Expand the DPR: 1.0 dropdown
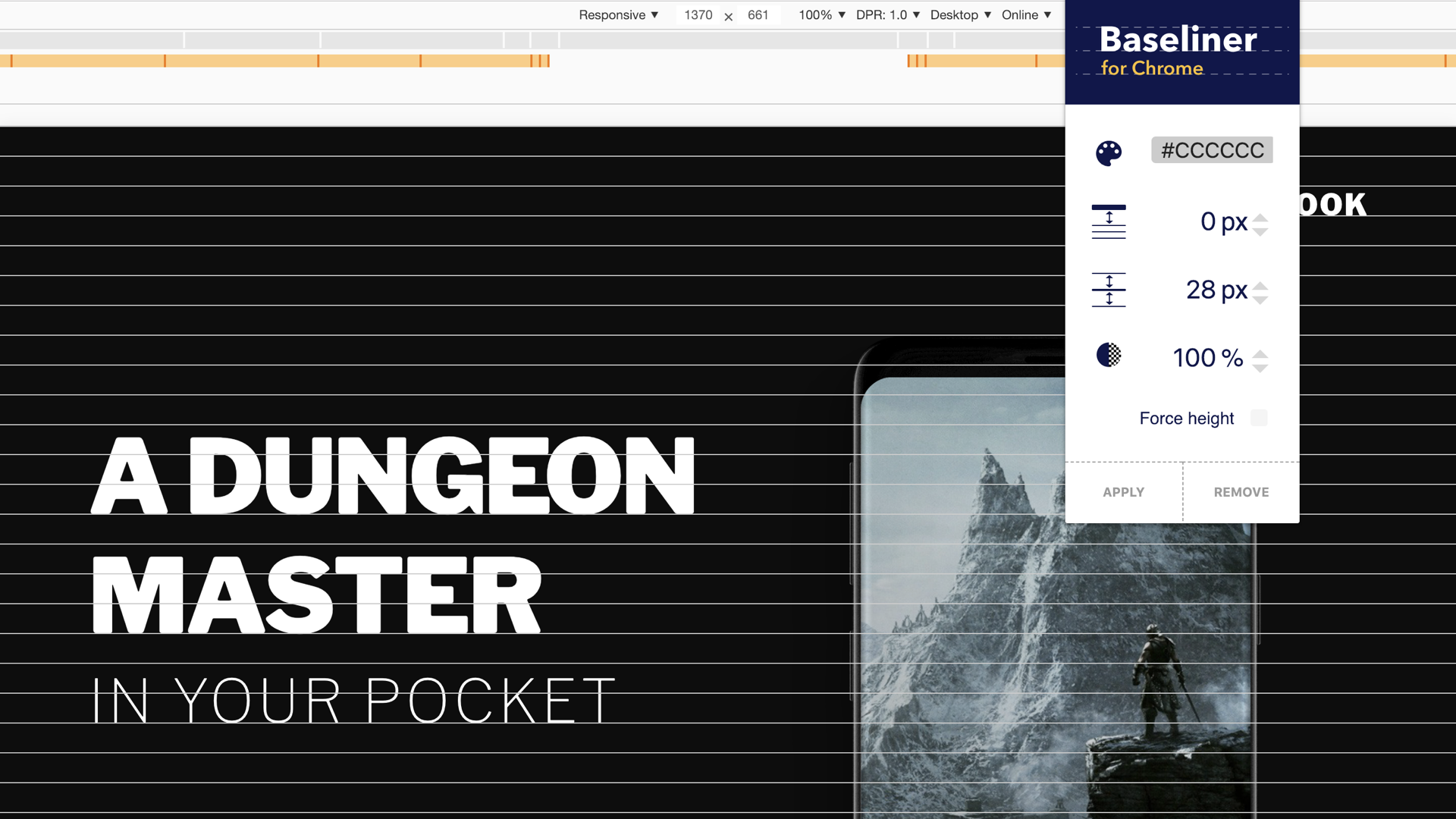 pyautogui.click(x=887, y=15)
